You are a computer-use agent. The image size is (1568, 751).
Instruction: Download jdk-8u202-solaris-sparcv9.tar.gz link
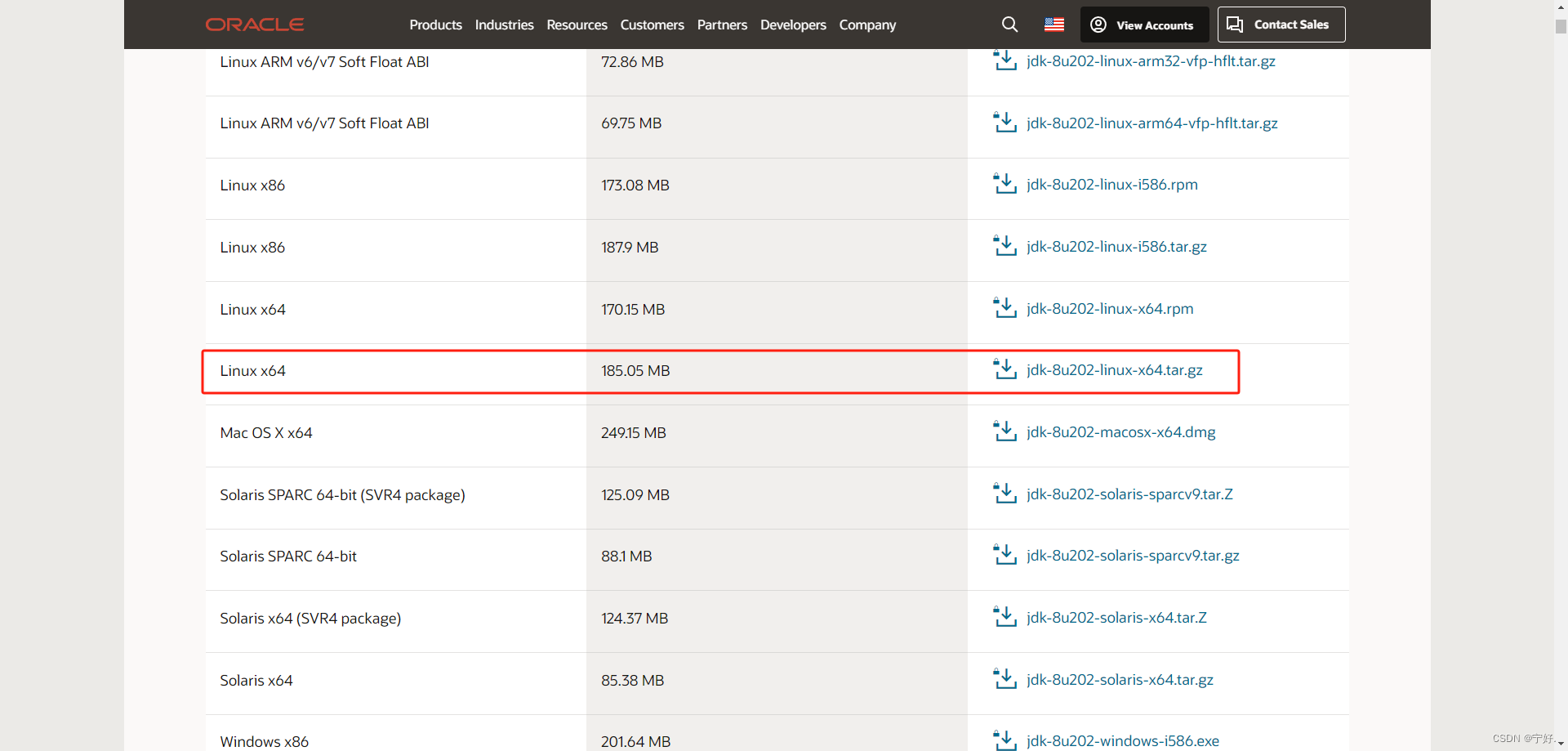pyautogui.click(x=1133, y=556)
